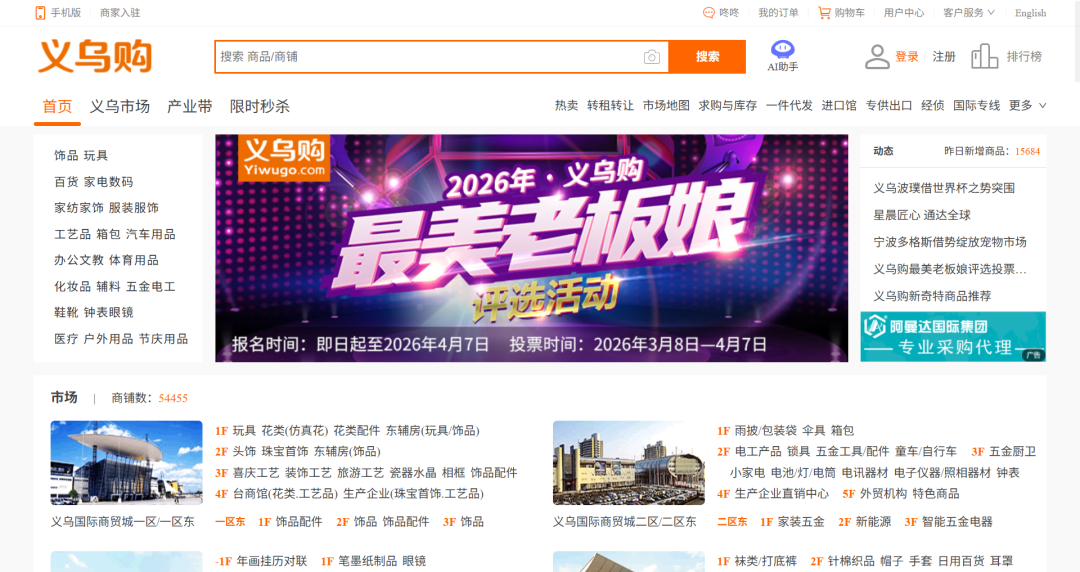Switch to the 首页 tab
This screenshot has width=1080, height=572.
coord(57,106)
